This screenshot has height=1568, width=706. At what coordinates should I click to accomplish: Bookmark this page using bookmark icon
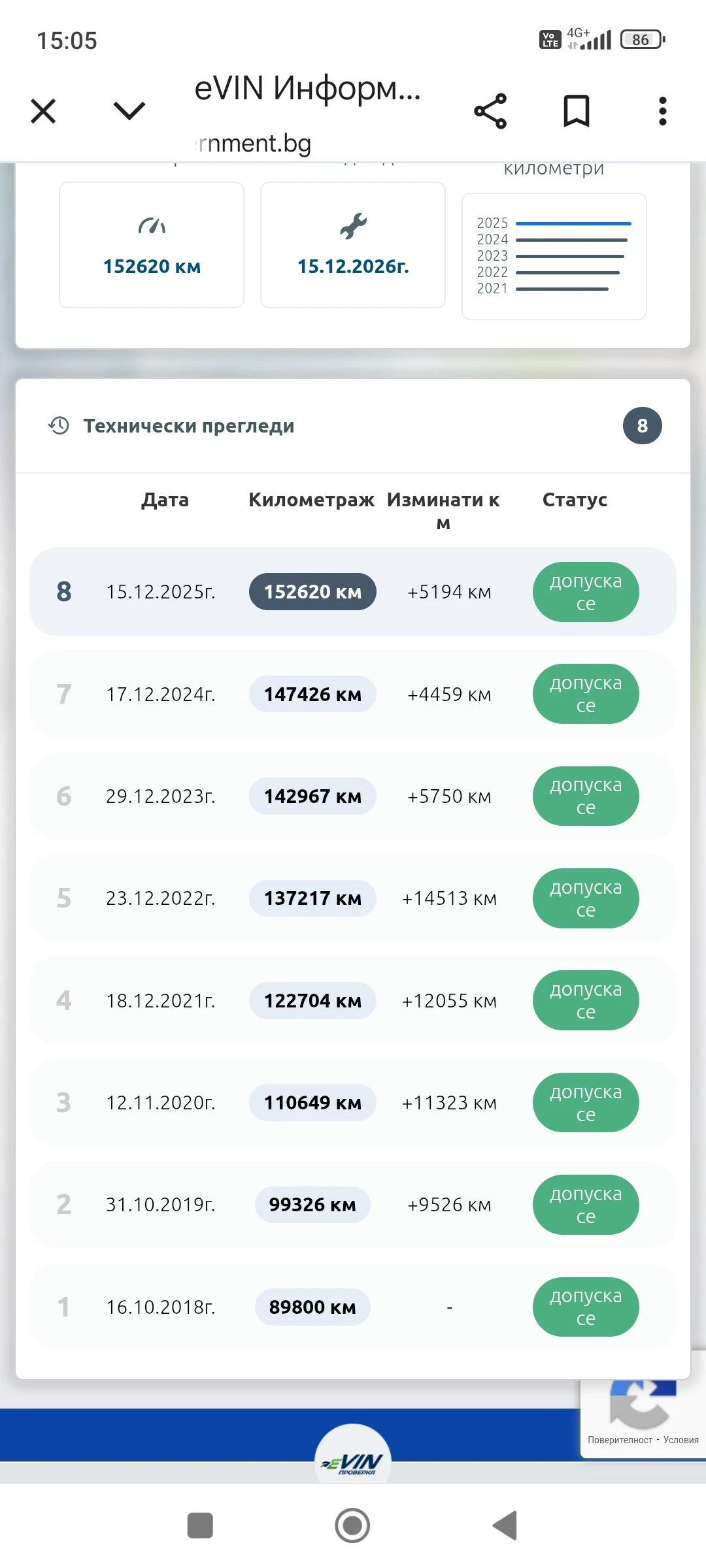(577, 111)
